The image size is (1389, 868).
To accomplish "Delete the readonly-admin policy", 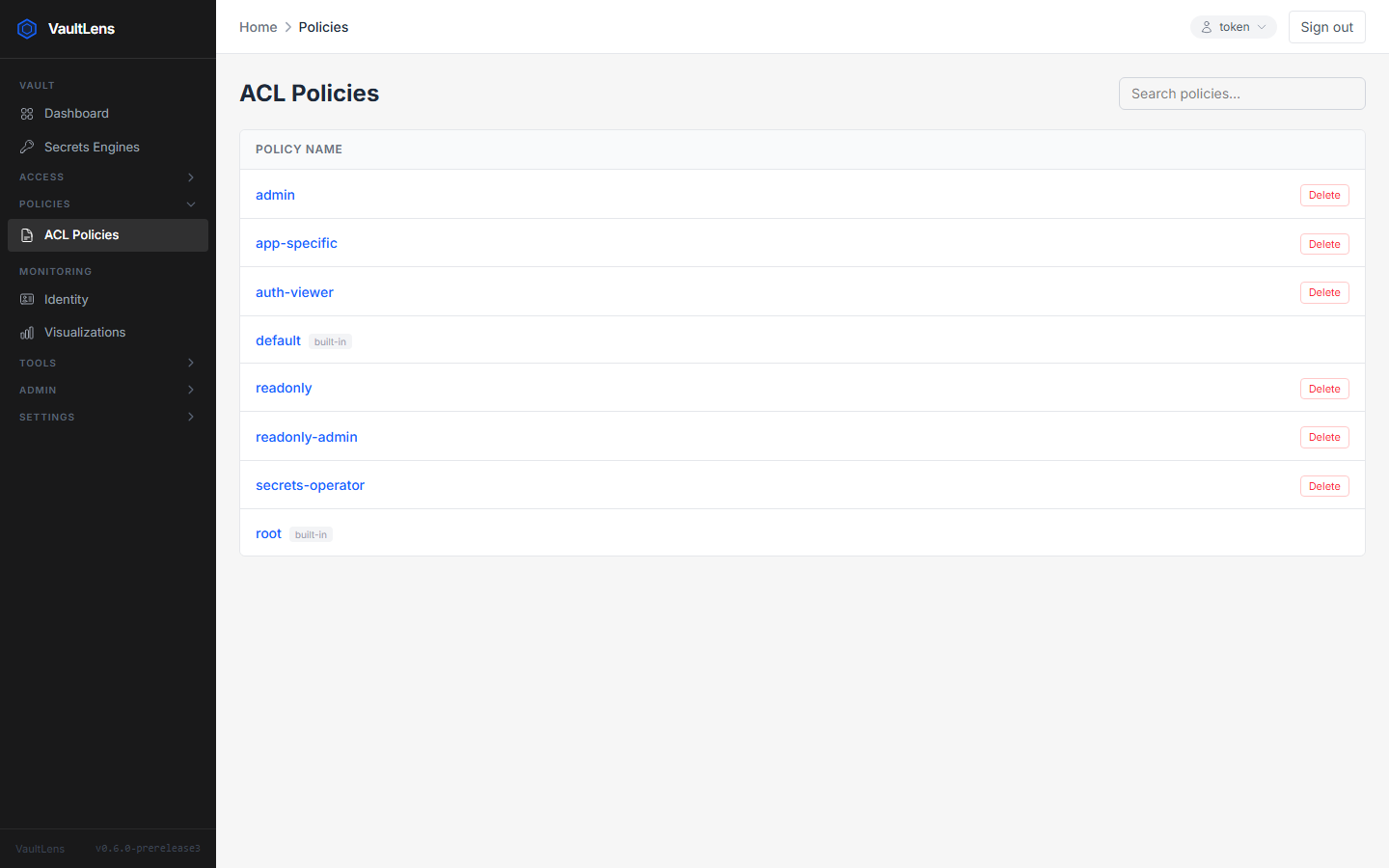I will 1324,437.
